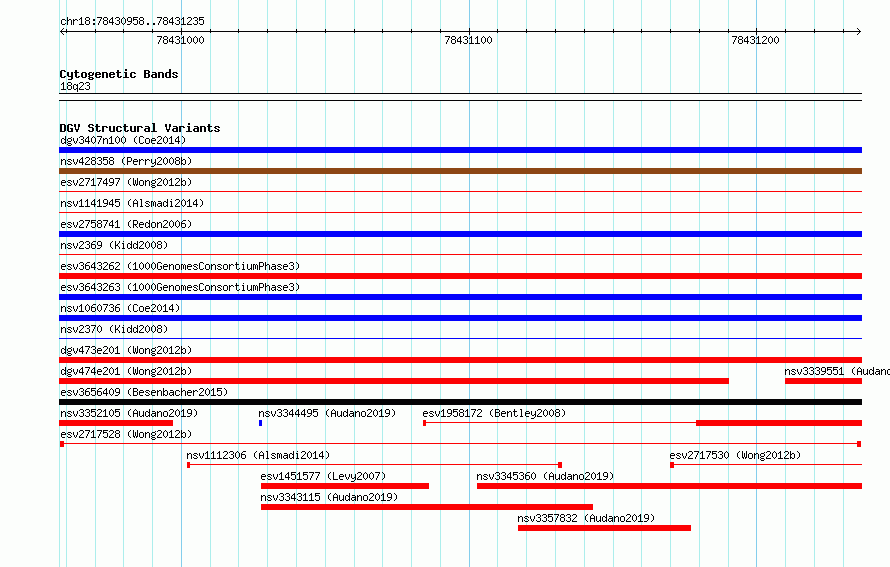Click the thick red esv1958172 segment
The image size is (890, 567).
pyautogui.click(x=779, y=423)
